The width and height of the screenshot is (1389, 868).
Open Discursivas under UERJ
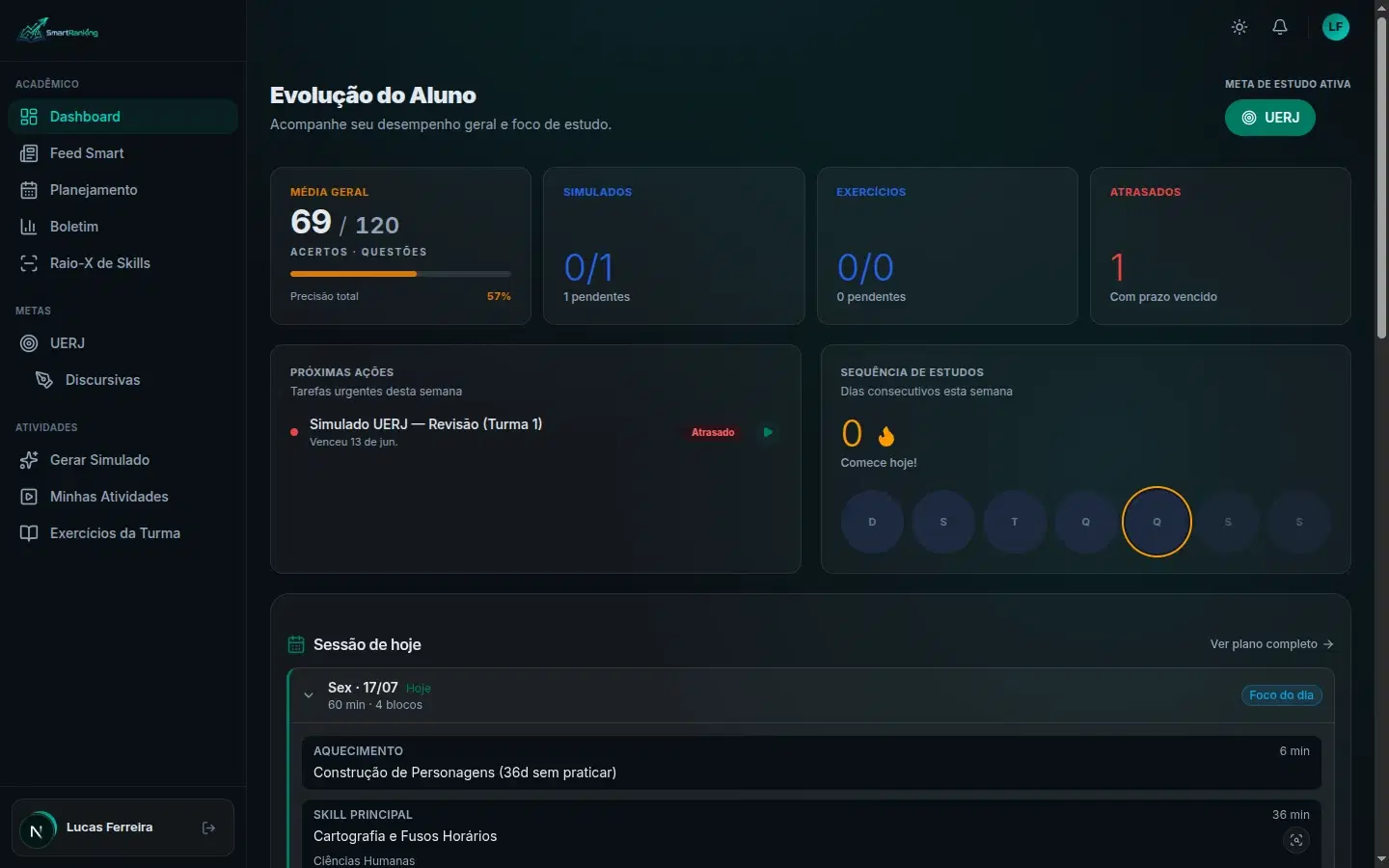pos(130,380)
